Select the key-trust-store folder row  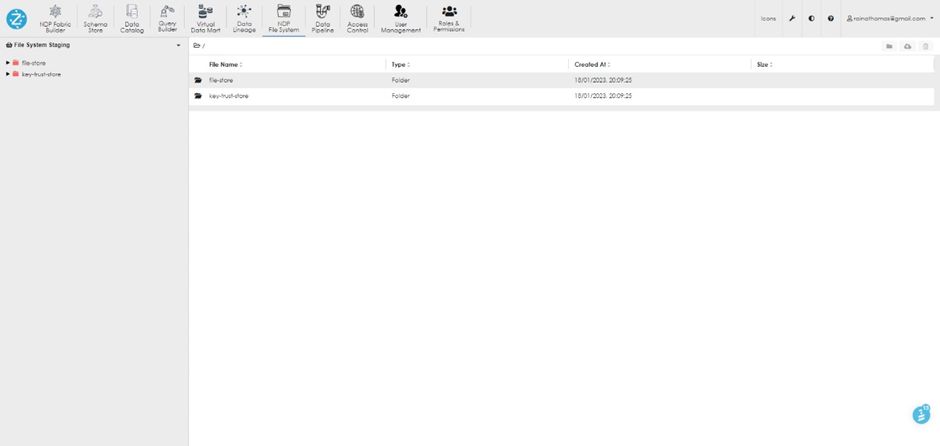228,96
